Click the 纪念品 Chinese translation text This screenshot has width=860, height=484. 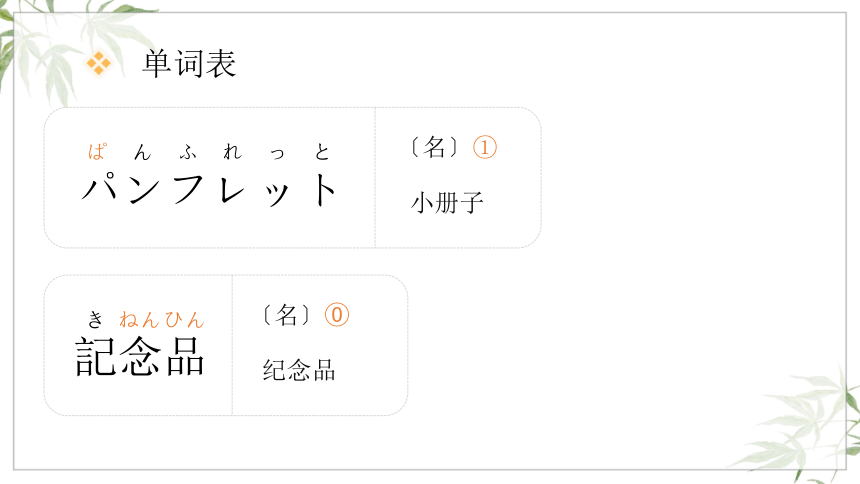(299, 370)
